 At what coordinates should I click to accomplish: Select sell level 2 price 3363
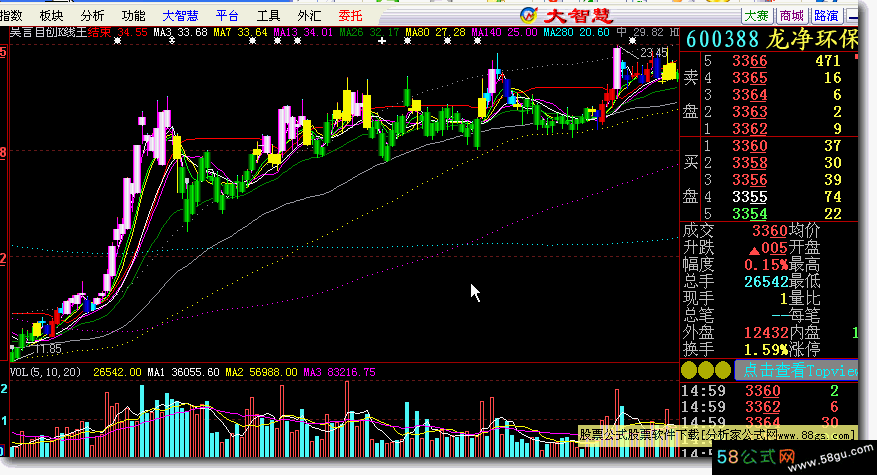749,111
